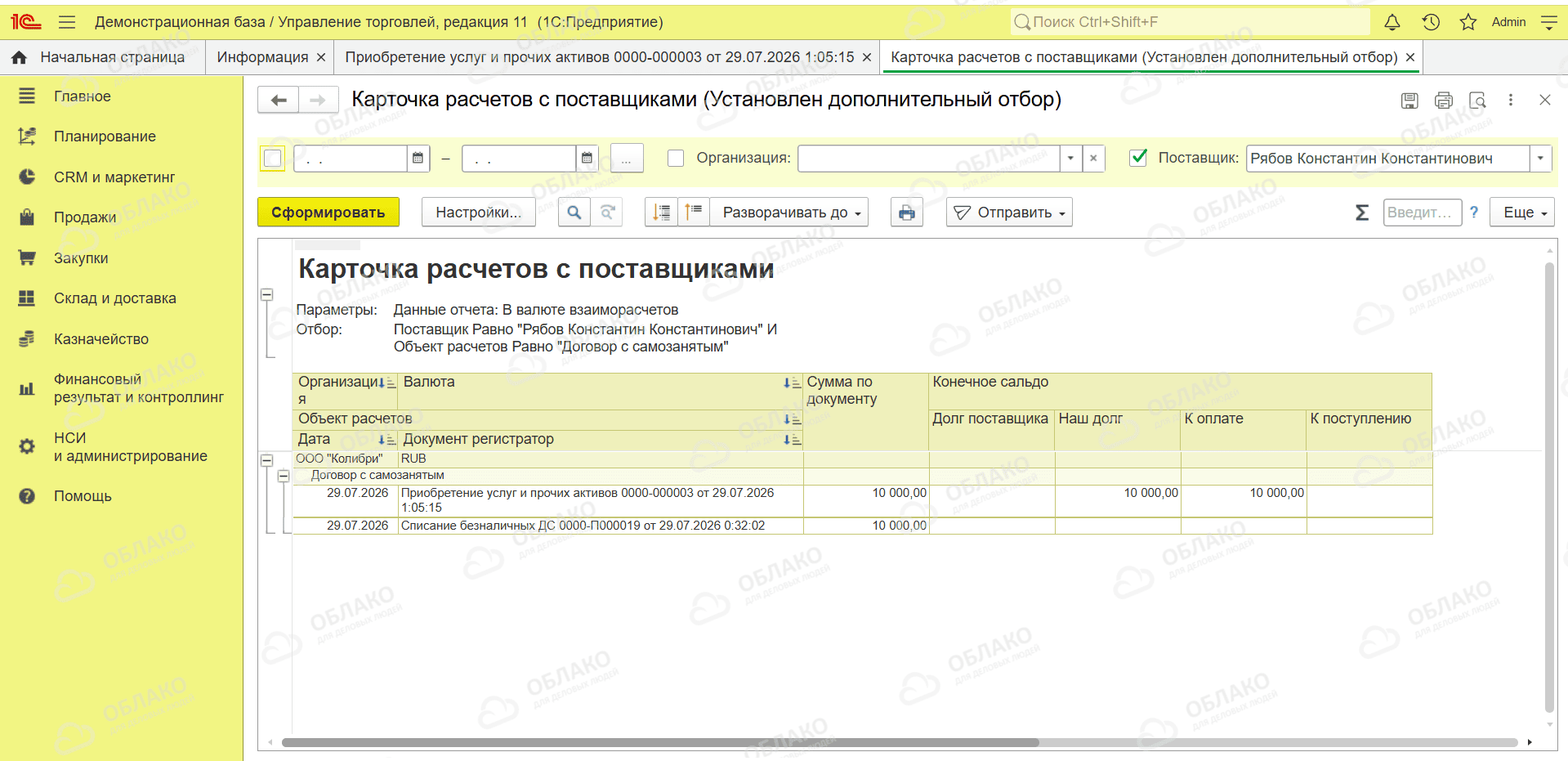Enable the Организация filter checkbox
The height and width of the screenshot is (761, 1568).
(x=676, y=158)
